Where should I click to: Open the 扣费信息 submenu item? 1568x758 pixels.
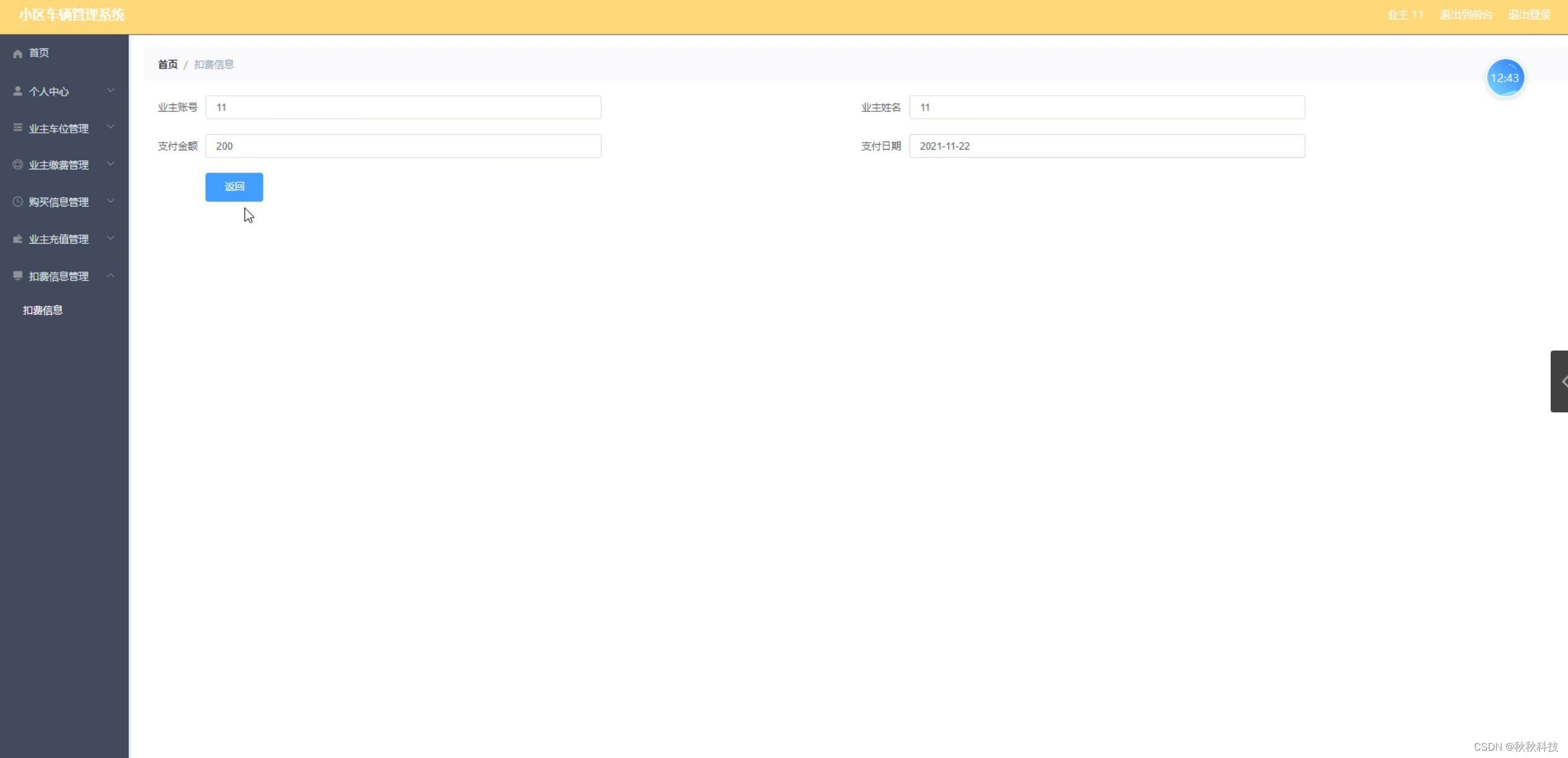[43, 310]
